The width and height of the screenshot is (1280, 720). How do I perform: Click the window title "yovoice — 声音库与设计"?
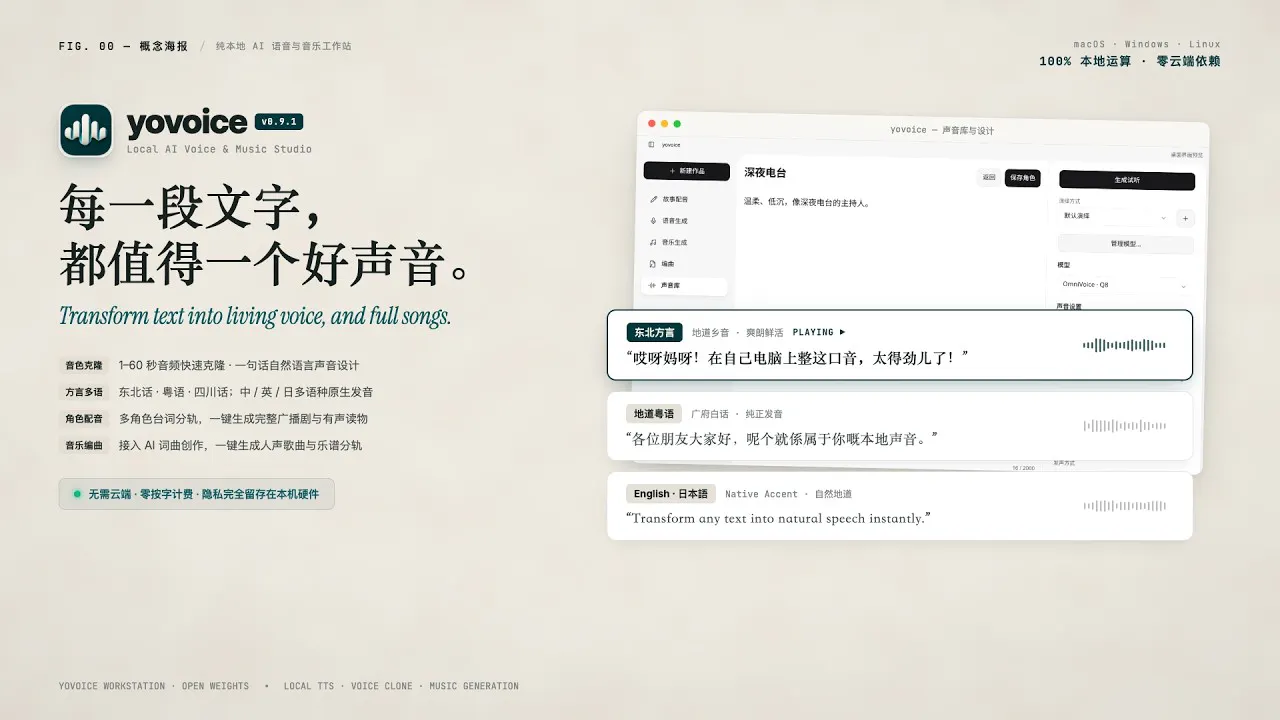coord(942,130)
